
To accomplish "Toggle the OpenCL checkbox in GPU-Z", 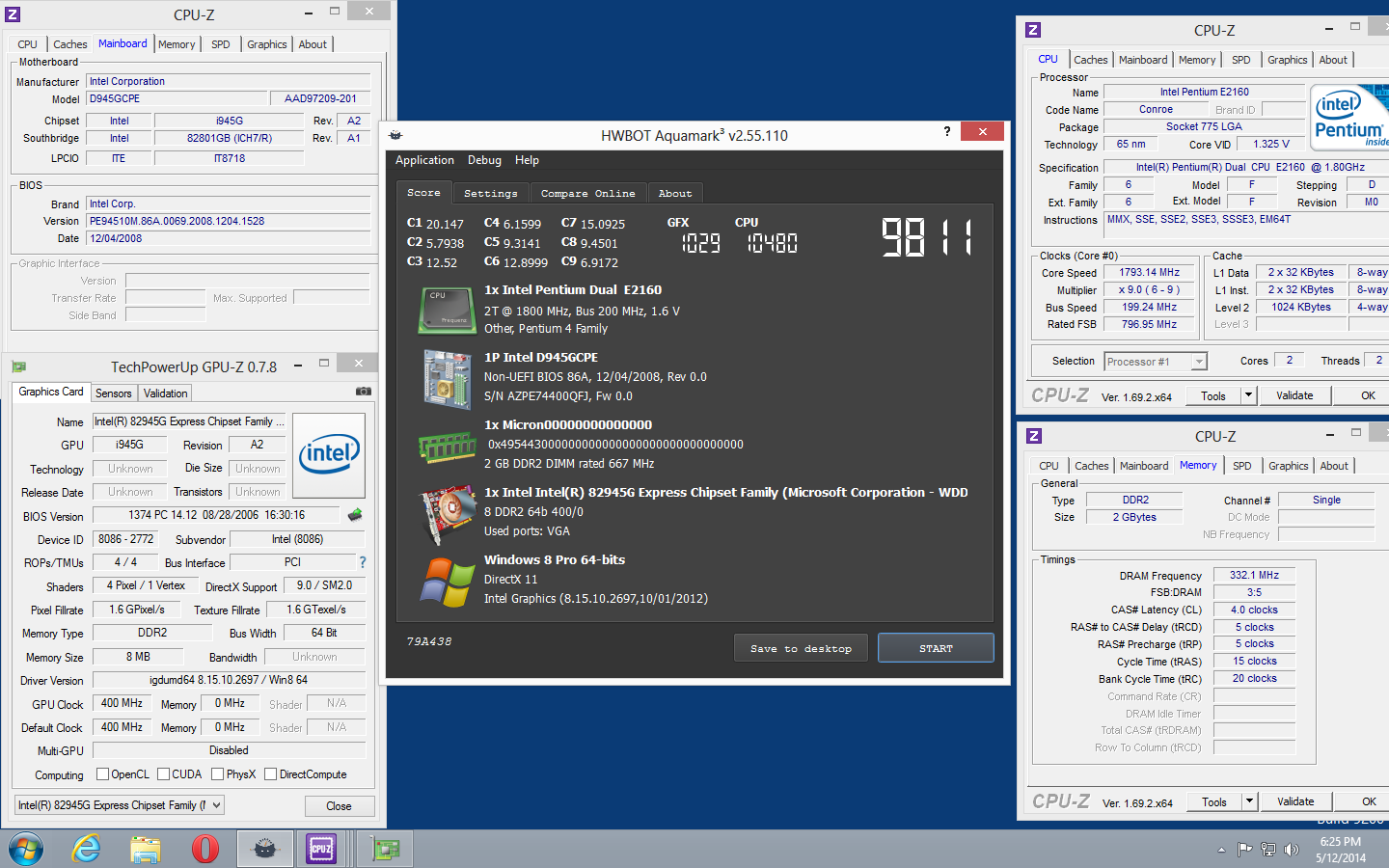I will click(102, 773).
